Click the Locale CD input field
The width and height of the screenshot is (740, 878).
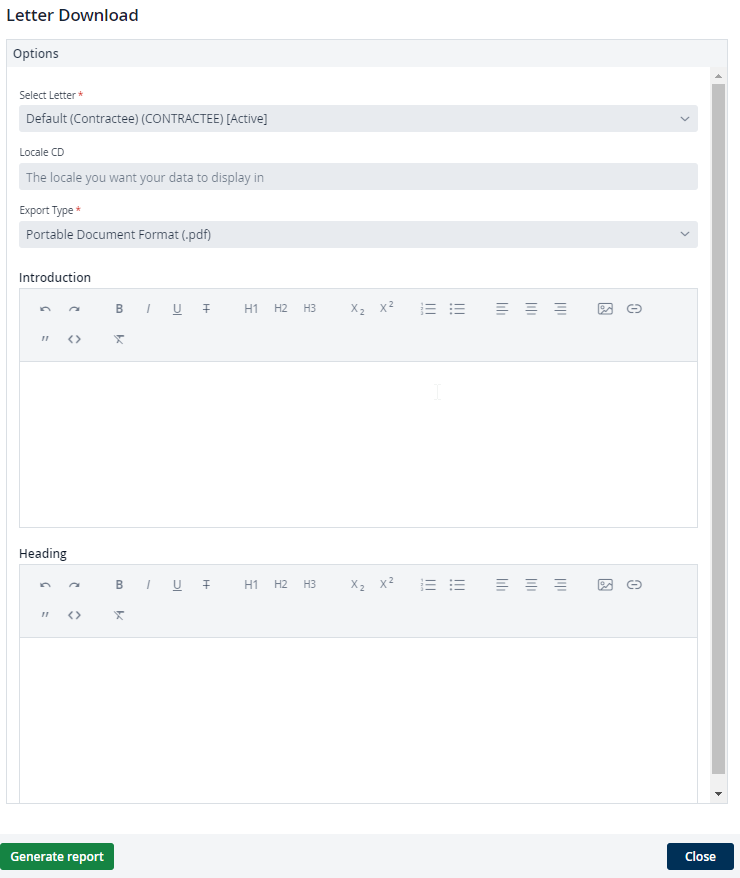(358, 177)
